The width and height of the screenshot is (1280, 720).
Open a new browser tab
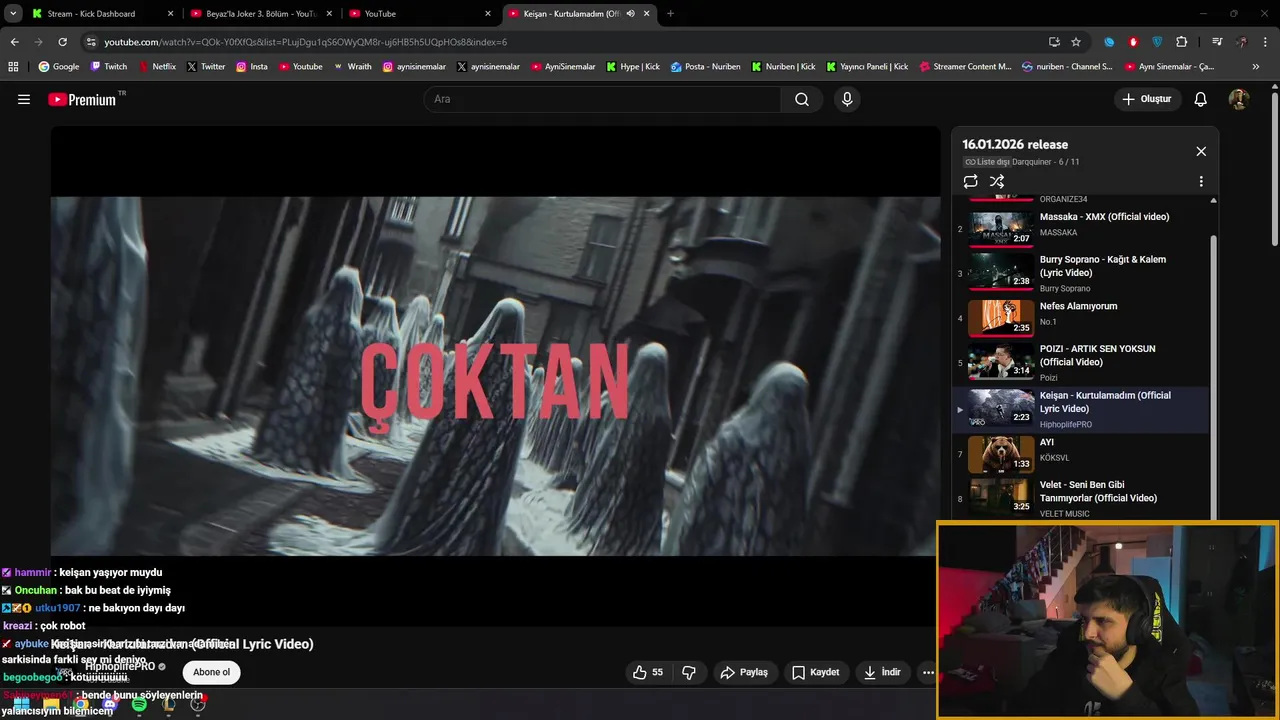click(670, 14)
